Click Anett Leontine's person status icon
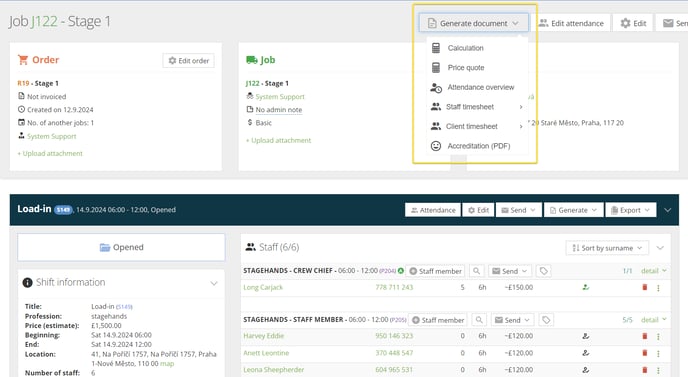This screenshot has height=377, width=688. tap(585, 353)
